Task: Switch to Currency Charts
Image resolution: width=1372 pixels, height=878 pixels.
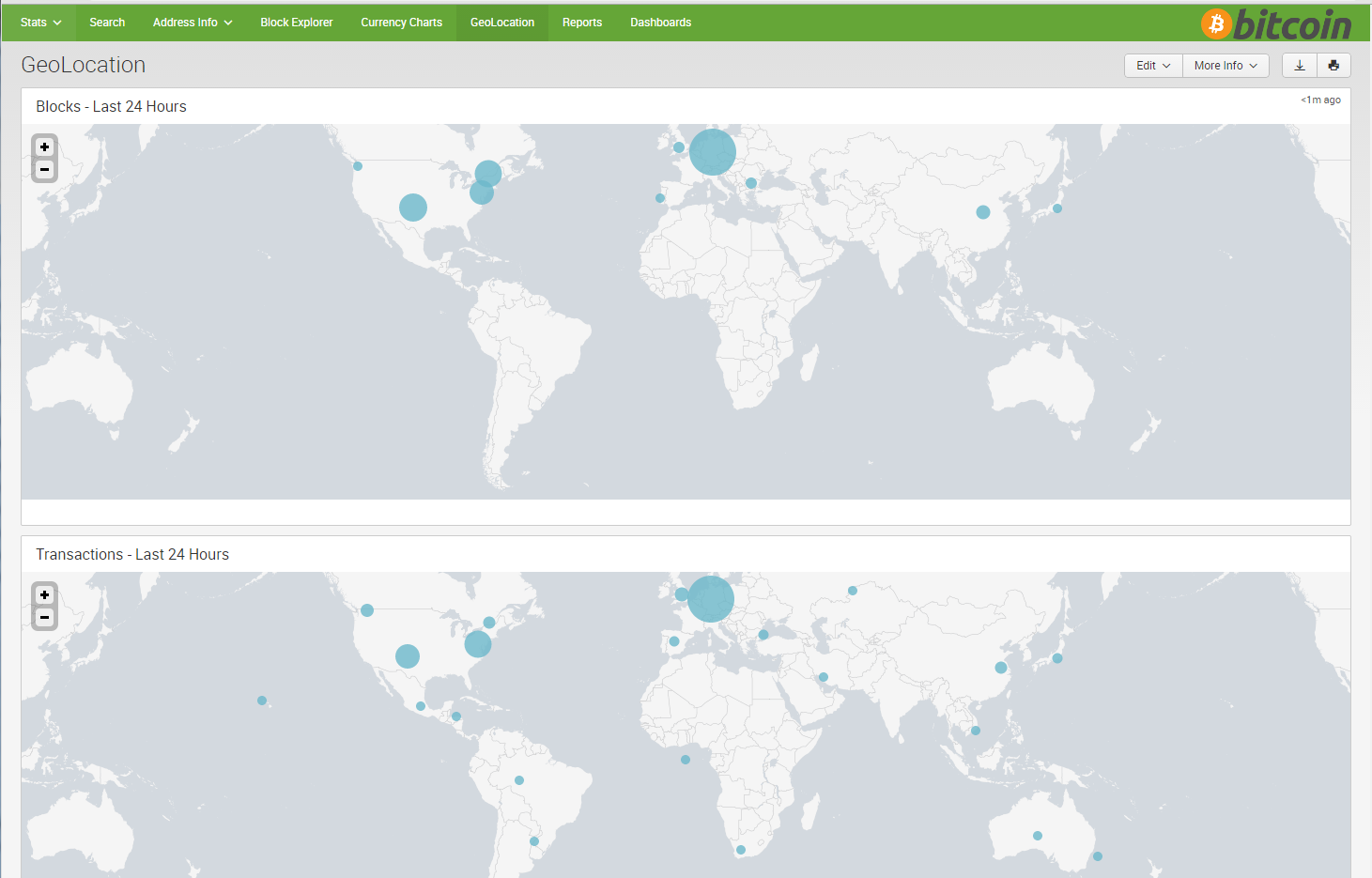Action: pos(401,23)
